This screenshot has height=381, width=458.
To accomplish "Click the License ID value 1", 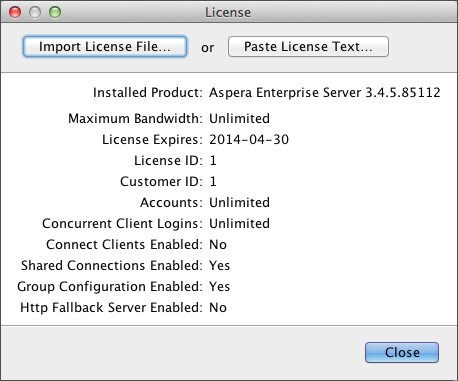I will (x=213, y=161).
